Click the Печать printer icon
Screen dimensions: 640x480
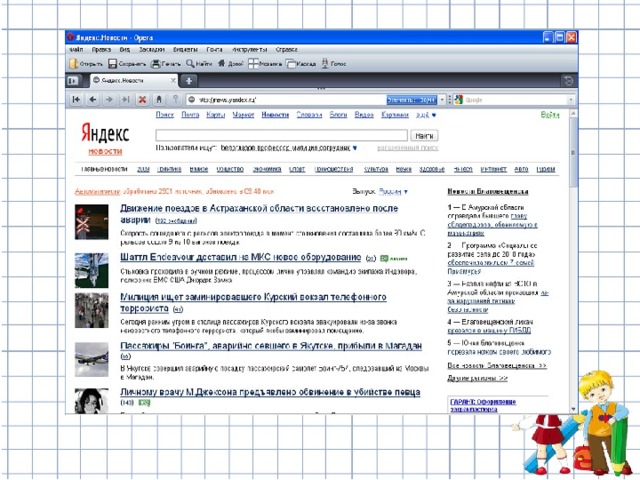pyautogui.click(x=156, y=64)
